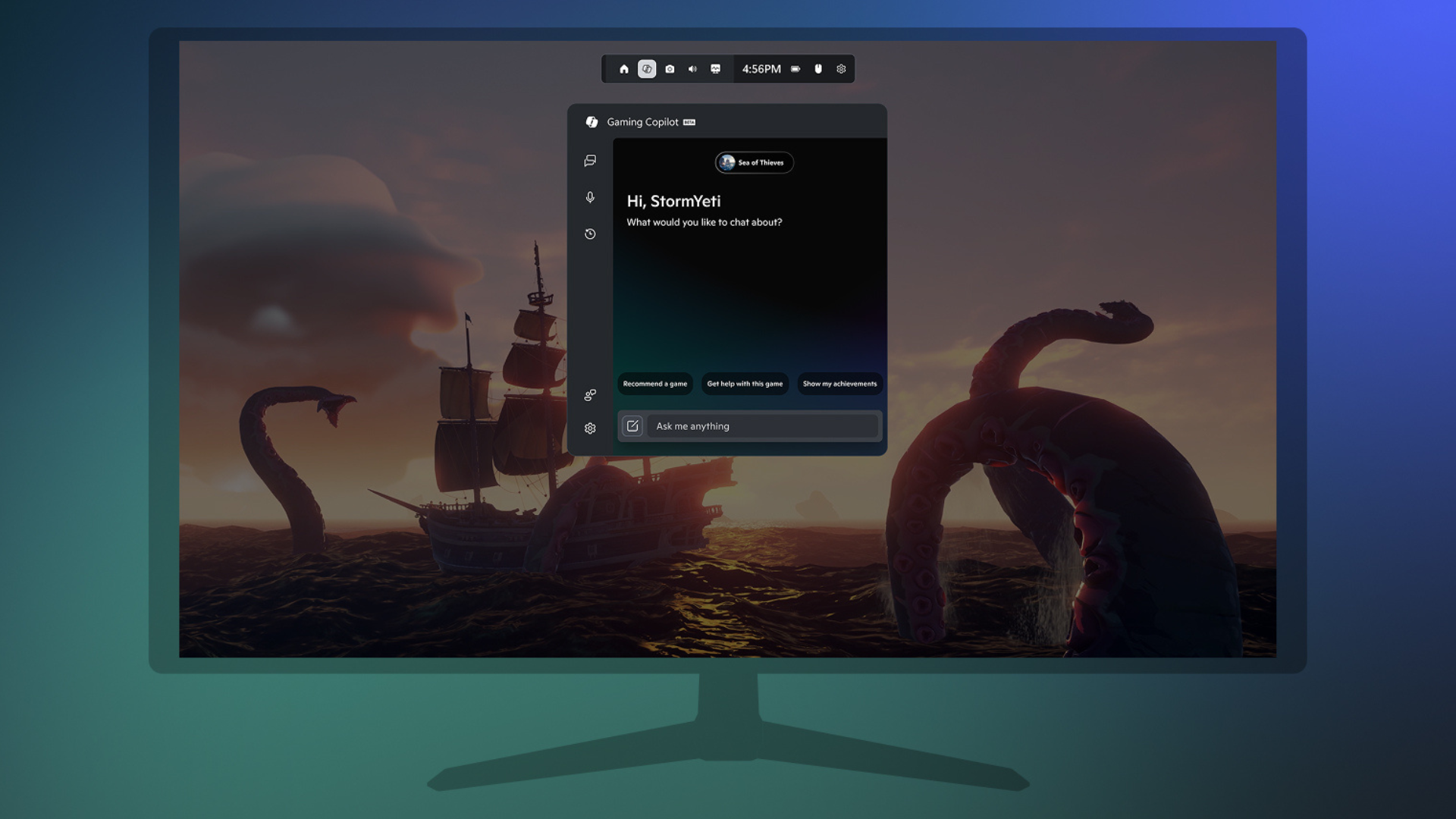Click the Recommend a game suggestion
The image size is (1456, 819).
click(655, 384)
